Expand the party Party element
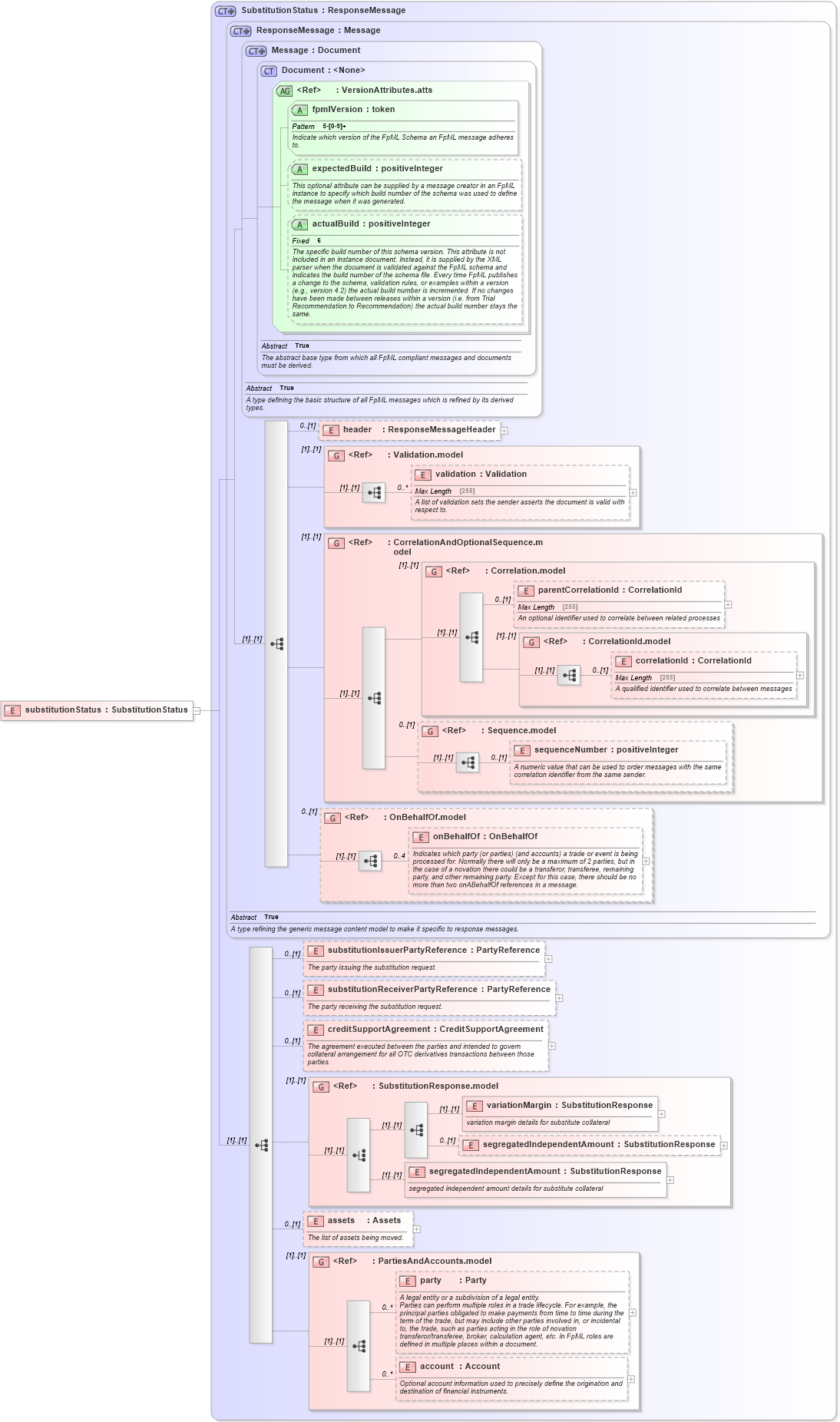The width and height of the screenshot is (840, 1422). pos(633,1313)
